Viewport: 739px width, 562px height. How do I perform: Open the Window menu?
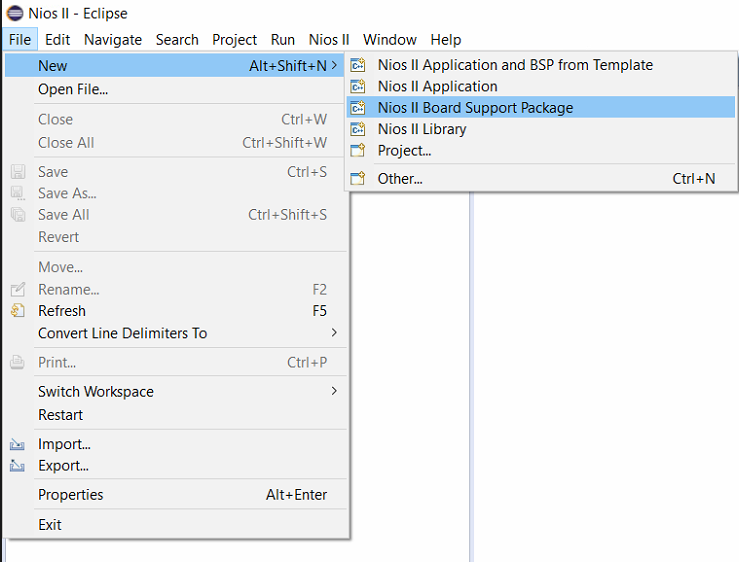390,40
